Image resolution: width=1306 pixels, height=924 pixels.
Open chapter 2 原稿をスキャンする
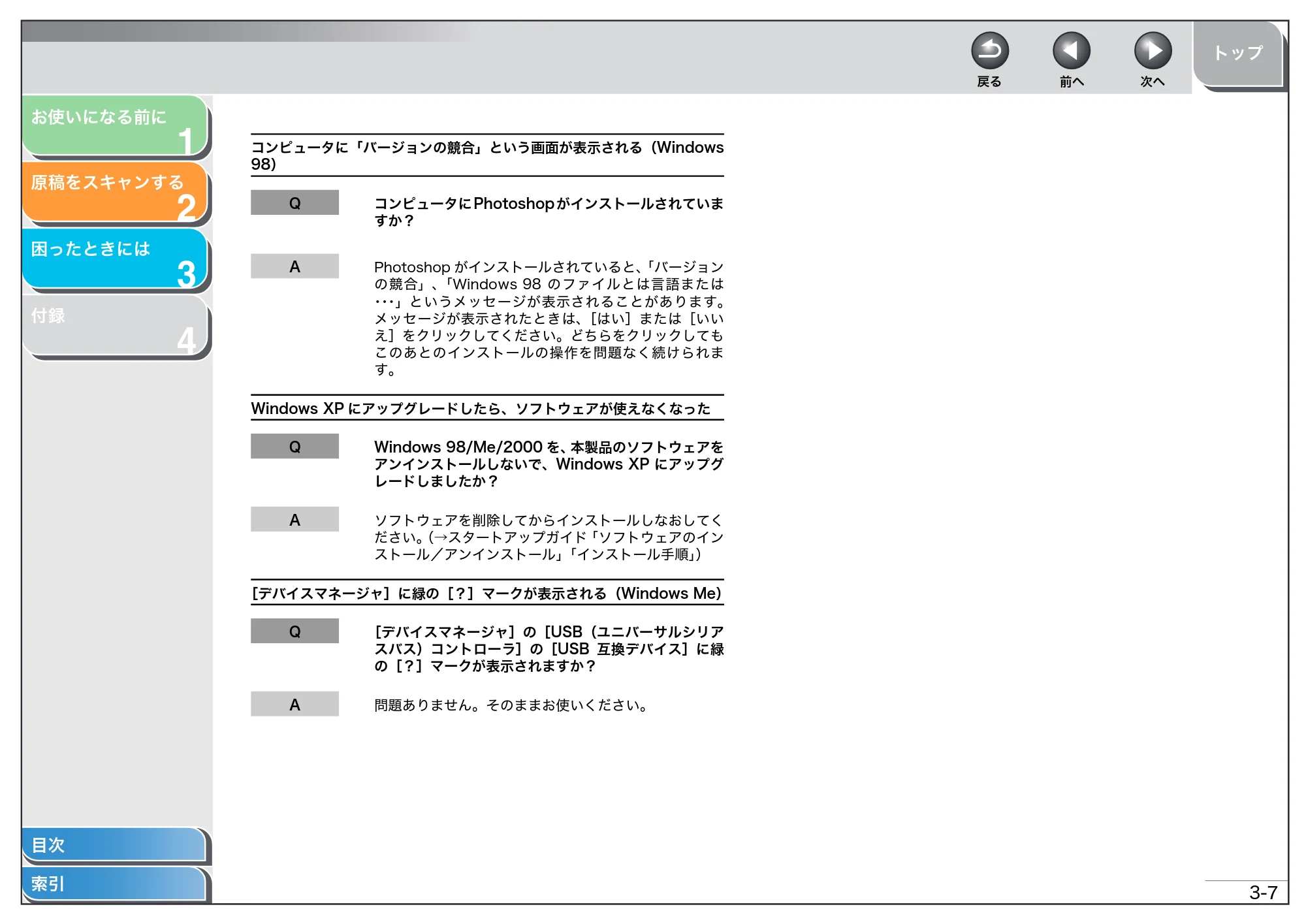tap(115, 191)
